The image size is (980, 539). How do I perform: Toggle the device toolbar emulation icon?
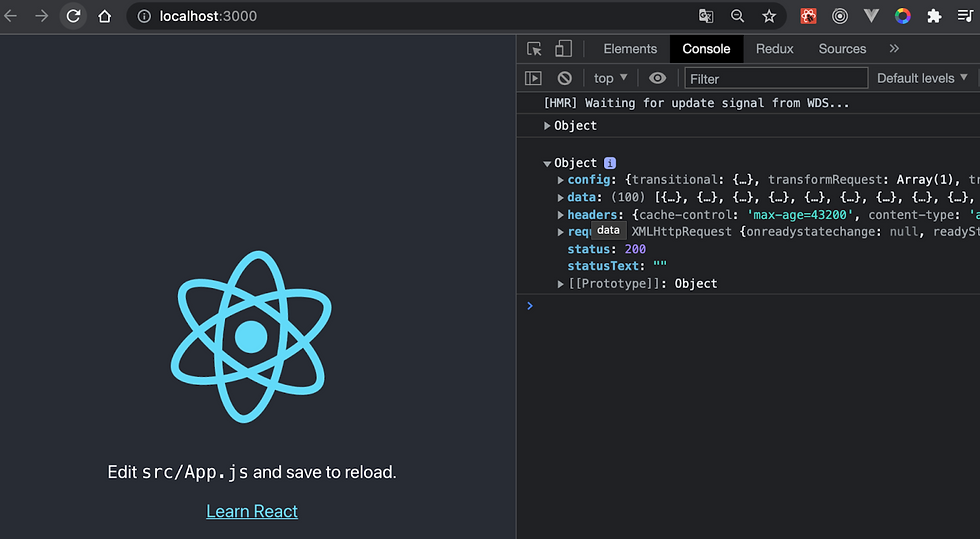(x=563, y=49)
